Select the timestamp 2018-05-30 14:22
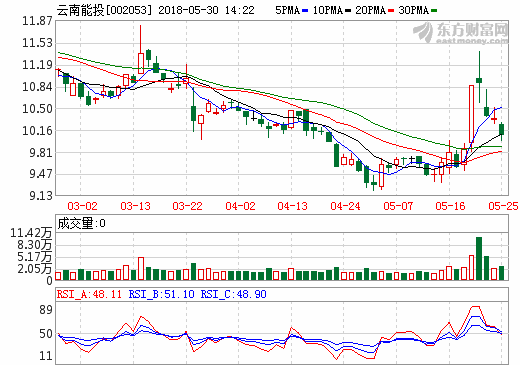 pyautogui.click(x=206, y=10)
